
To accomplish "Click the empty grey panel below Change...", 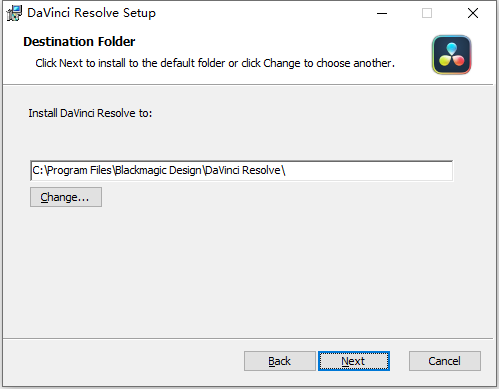I will point(248,272).
